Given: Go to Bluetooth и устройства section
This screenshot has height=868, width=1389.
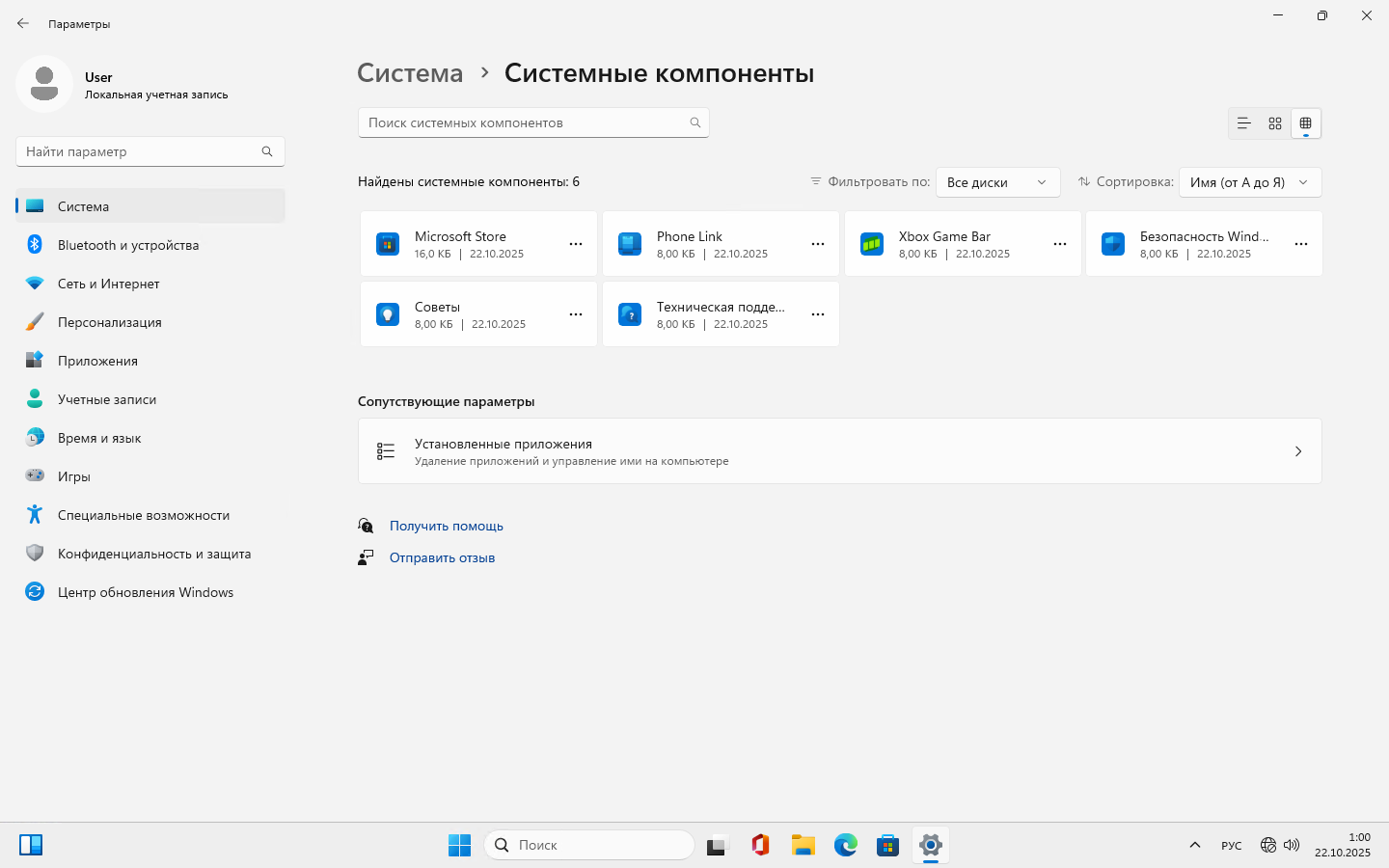Looking at the screenshot, I should click(x=128, y=245).
